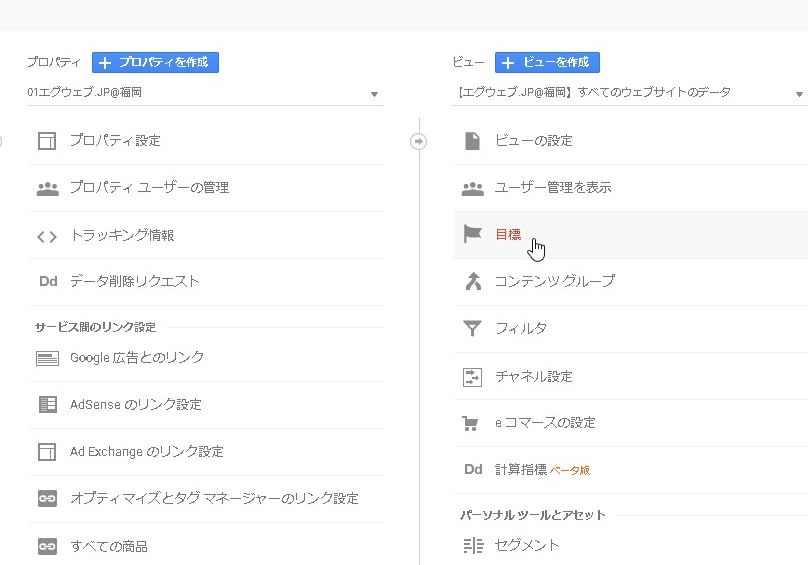Open AdSense のリンク設定 link
808x565 pixels.
pos(136,405)
